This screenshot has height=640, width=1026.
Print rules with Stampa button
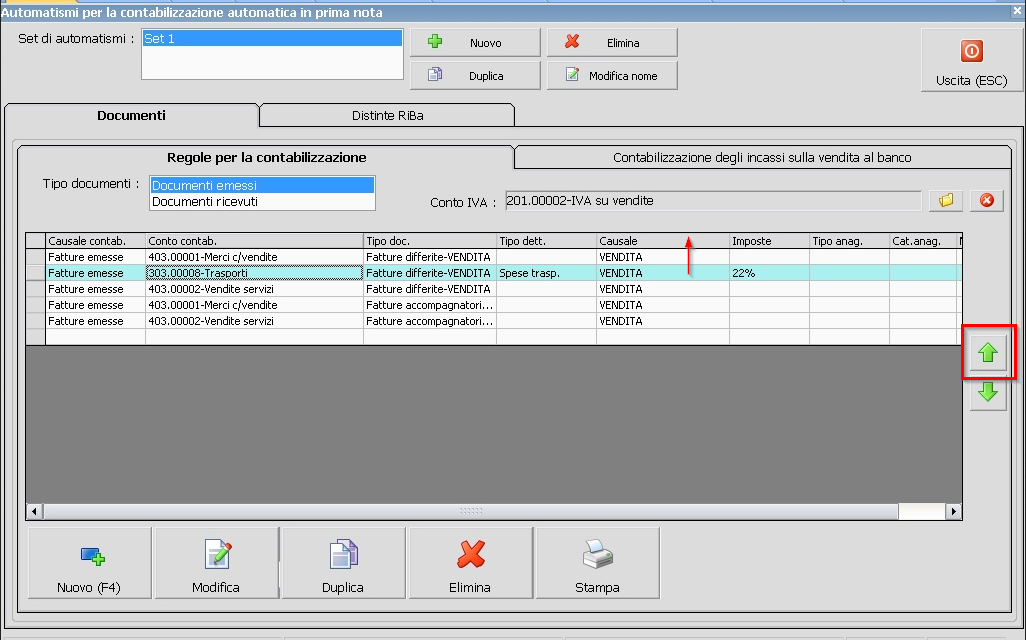[x=597, y=563]
